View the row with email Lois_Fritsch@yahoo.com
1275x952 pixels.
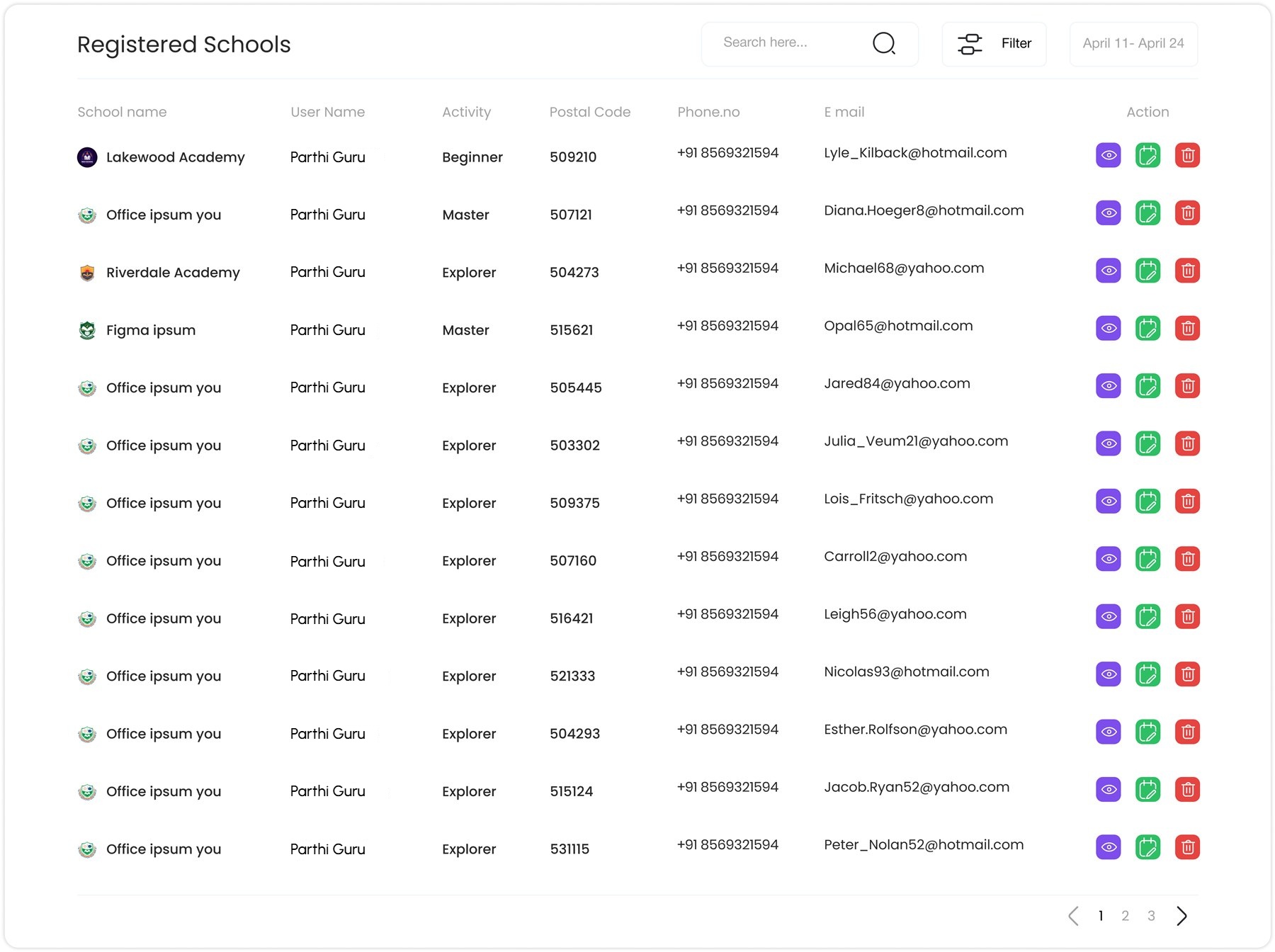(1108, 501)
